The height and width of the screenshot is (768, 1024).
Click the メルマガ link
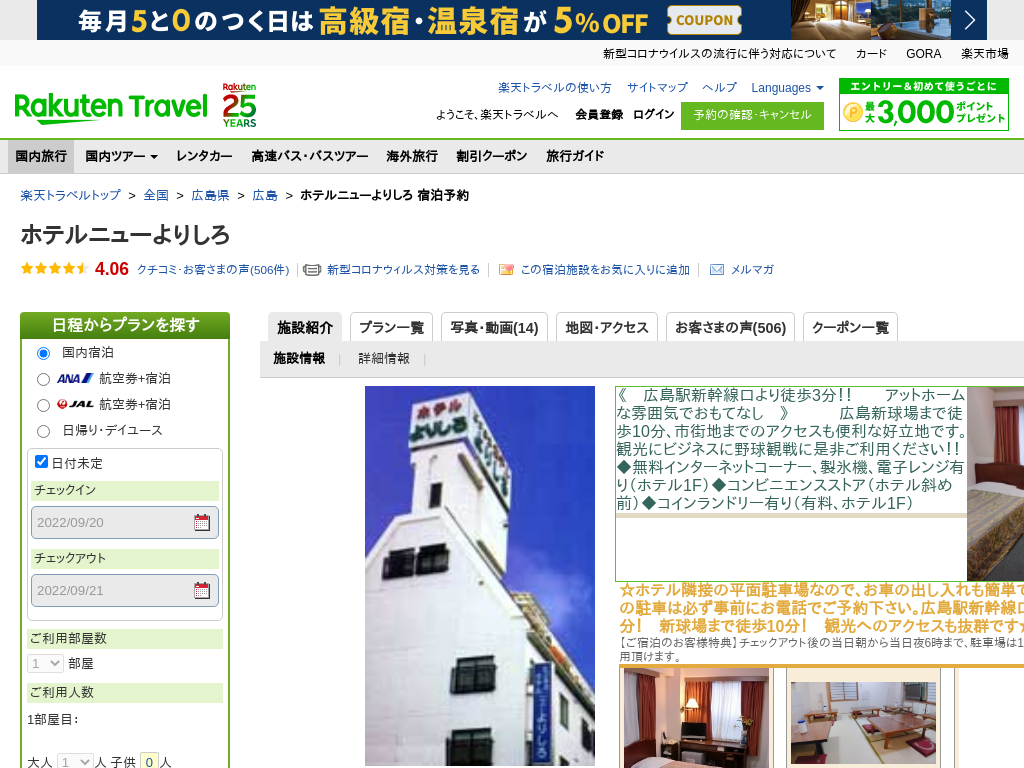coord(752,270)
